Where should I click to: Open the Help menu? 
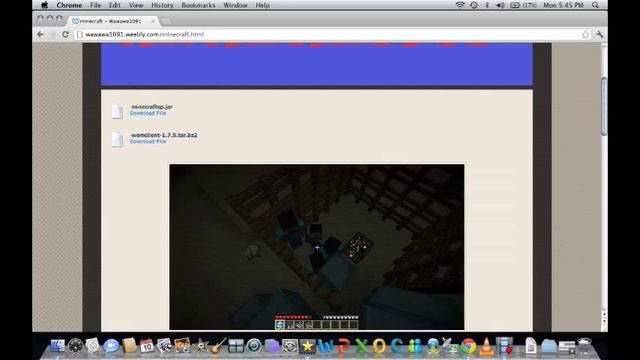click(262, 5)
